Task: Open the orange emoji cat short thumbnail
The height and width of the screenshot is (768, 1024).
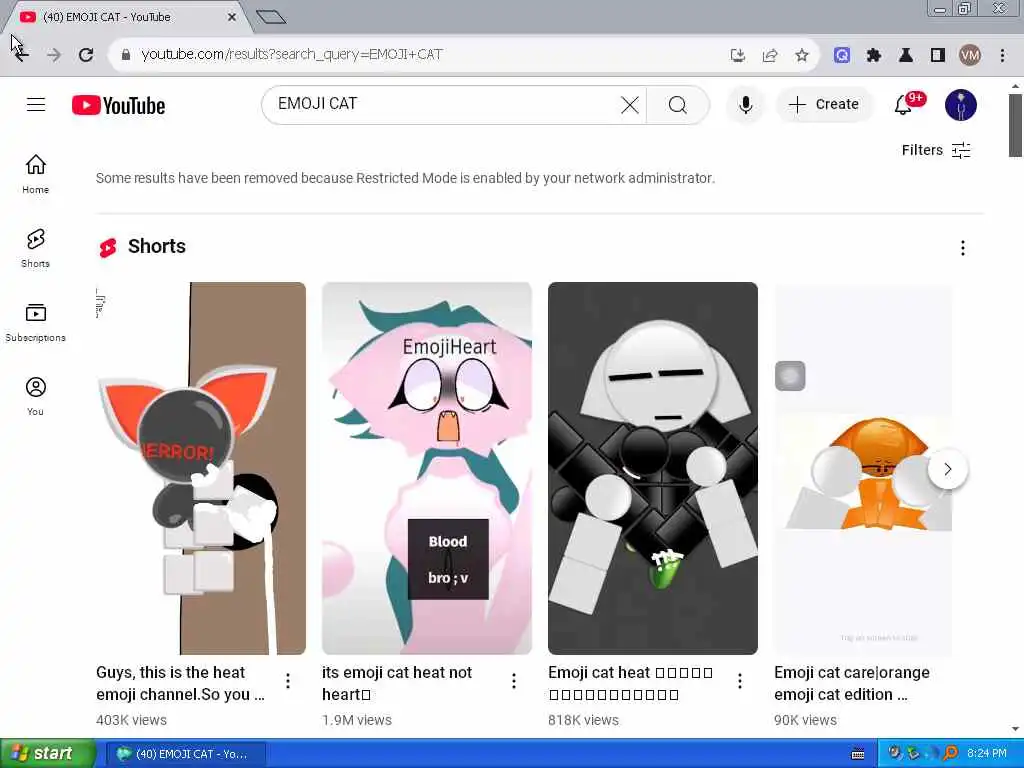Action: click(863, 468)
